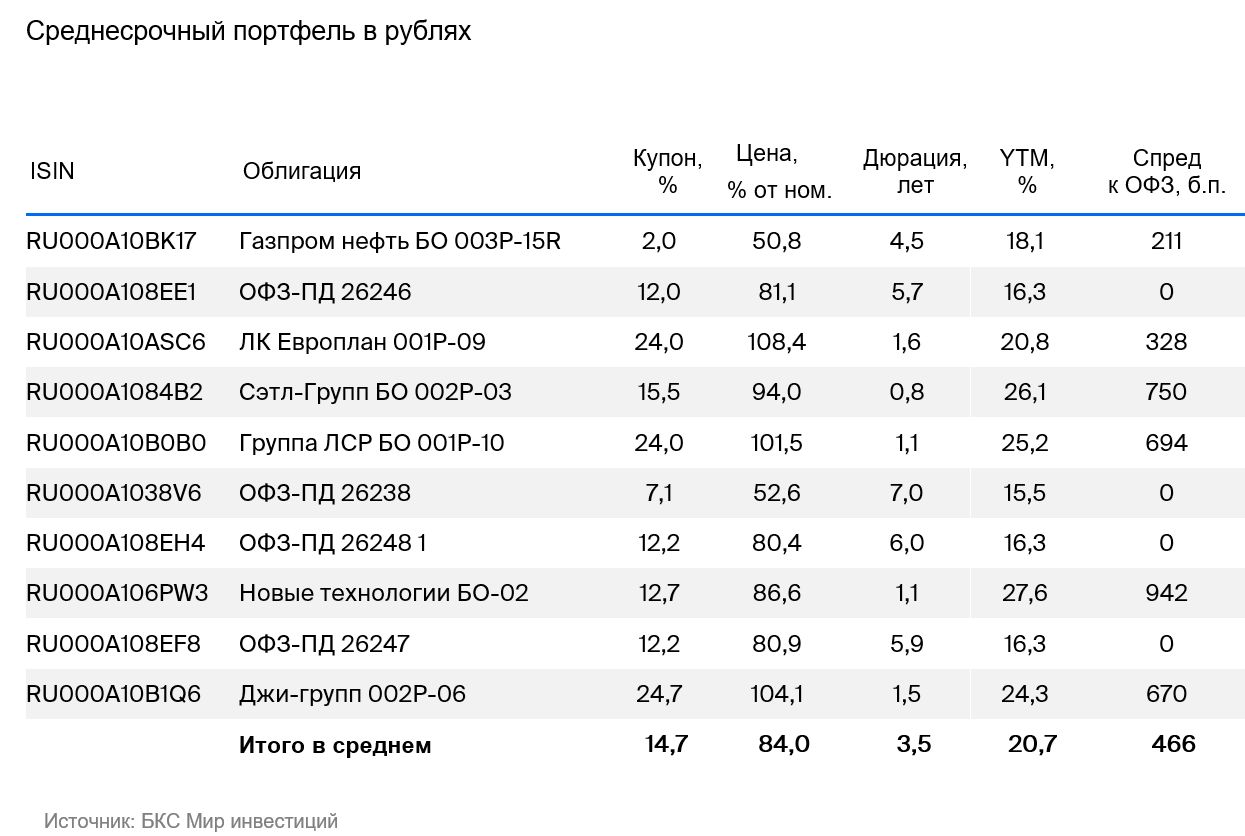Select ISIN RU000A10BK17 cell

click(x=111, y=241)
